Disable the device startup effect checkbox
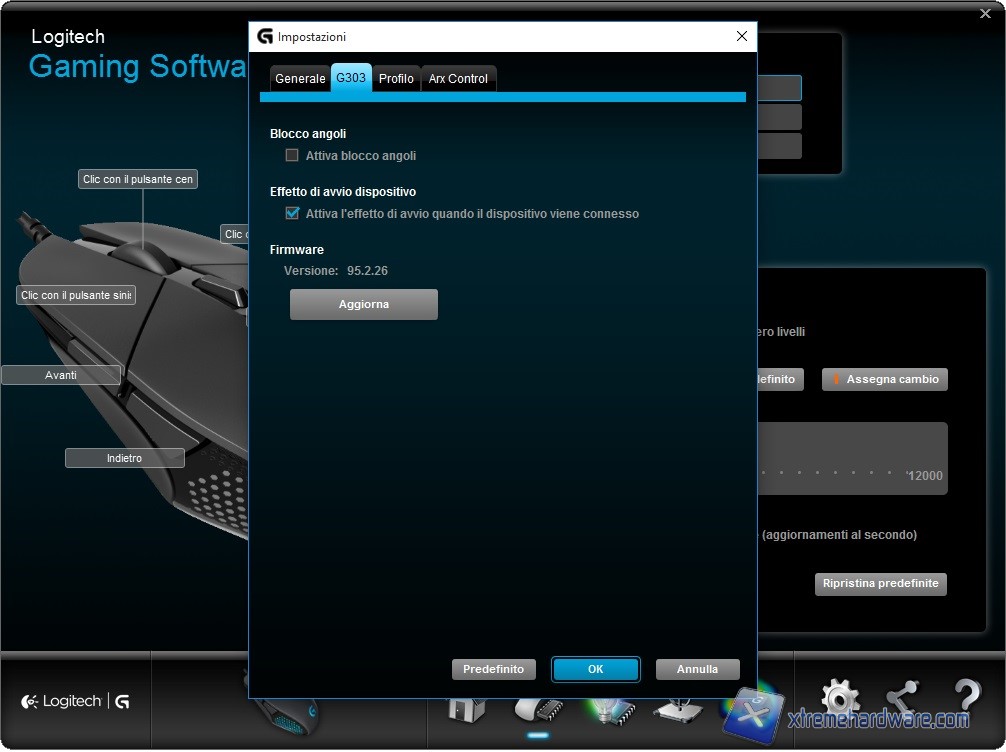Image resolution: width=1006 pixels, height=752 pixels. 292,213
